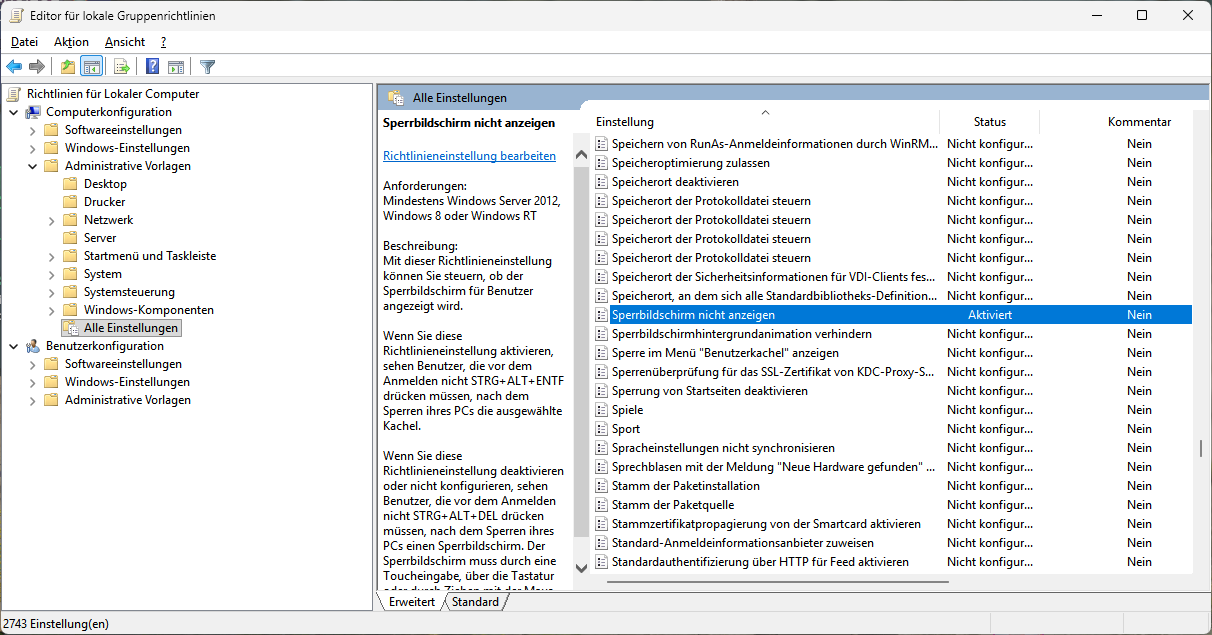Expand the Netzwerk folder
The image size is (1212, 635).
pyautogui.click(x=51, y=220)
